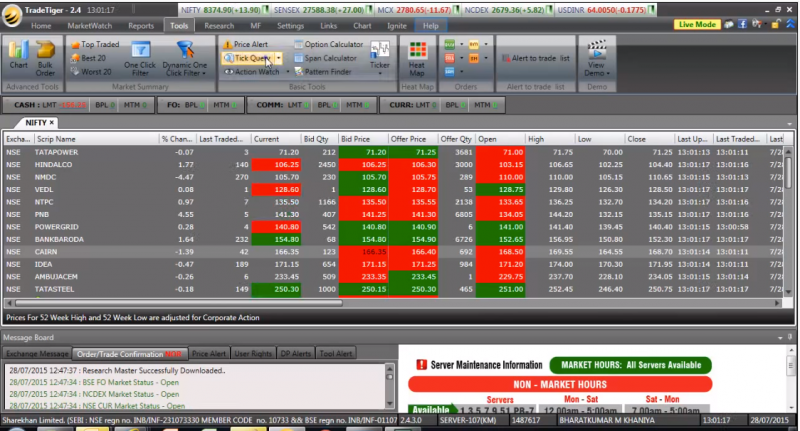
Task: Click the FO: BPL summary button
Action: tap(199, 105)
